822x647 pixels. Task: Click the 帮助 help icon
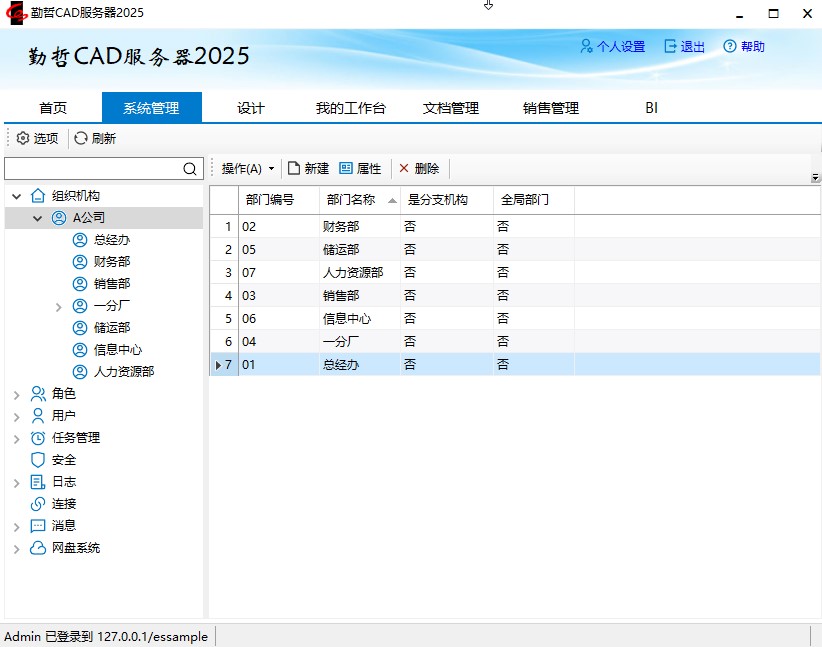(730, 46)
